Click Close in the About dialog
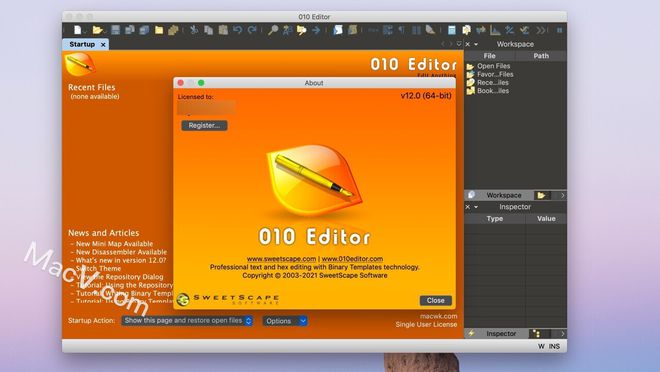This screenshot has height=372, width=660. coord(436,300)
